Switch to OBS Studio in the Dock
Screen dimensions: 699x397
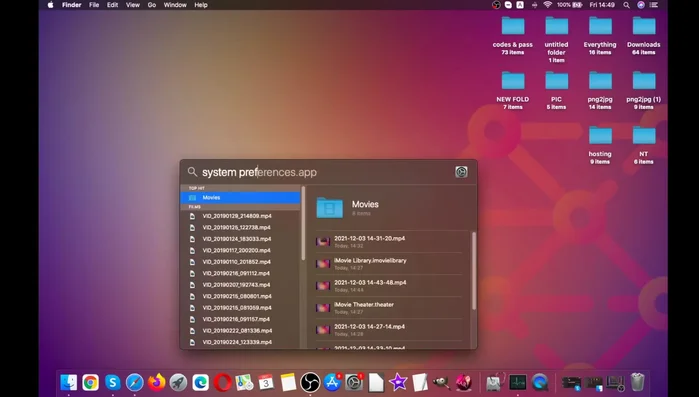[x=310, y=382]
